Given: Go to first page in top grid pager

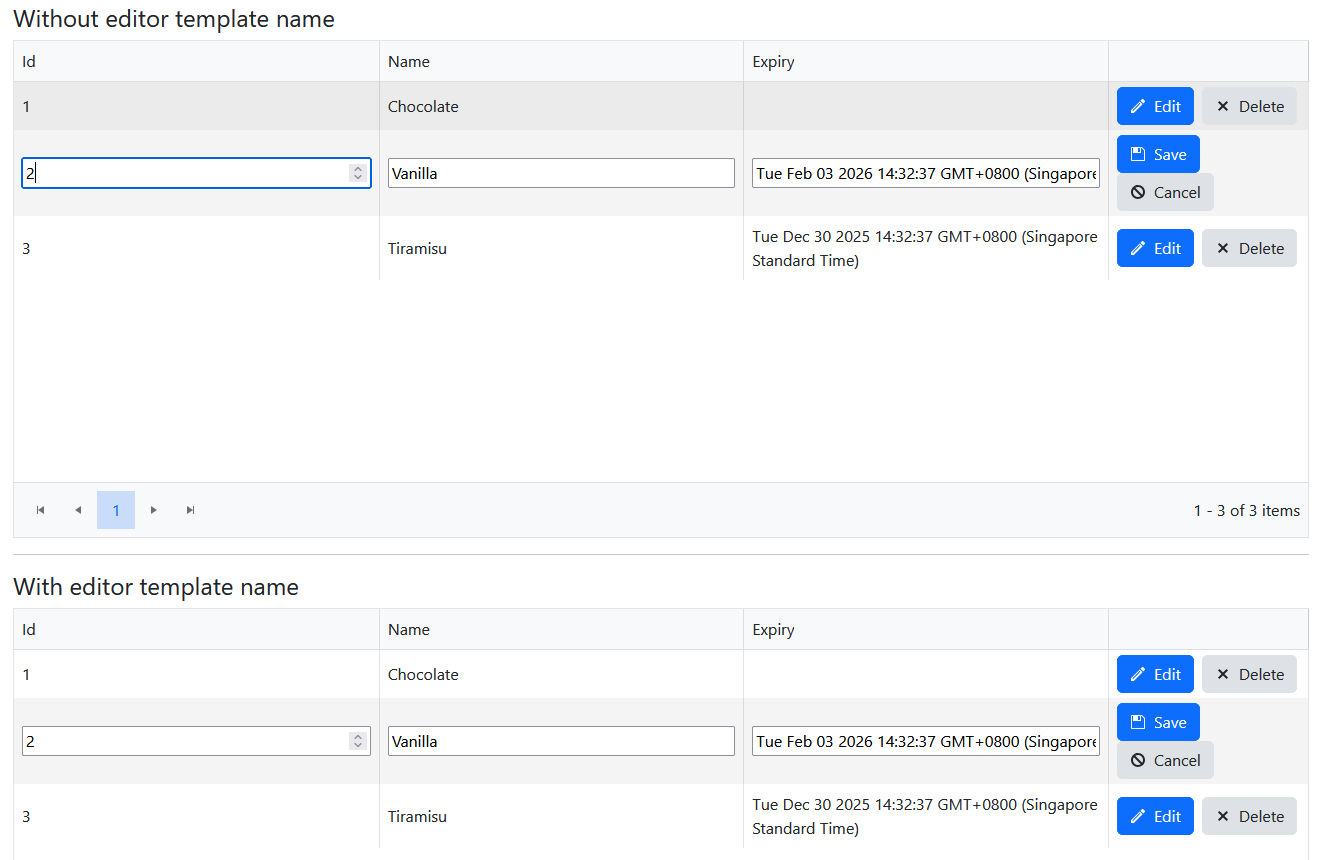Looking at the screenshot, I should click(41, 510).
